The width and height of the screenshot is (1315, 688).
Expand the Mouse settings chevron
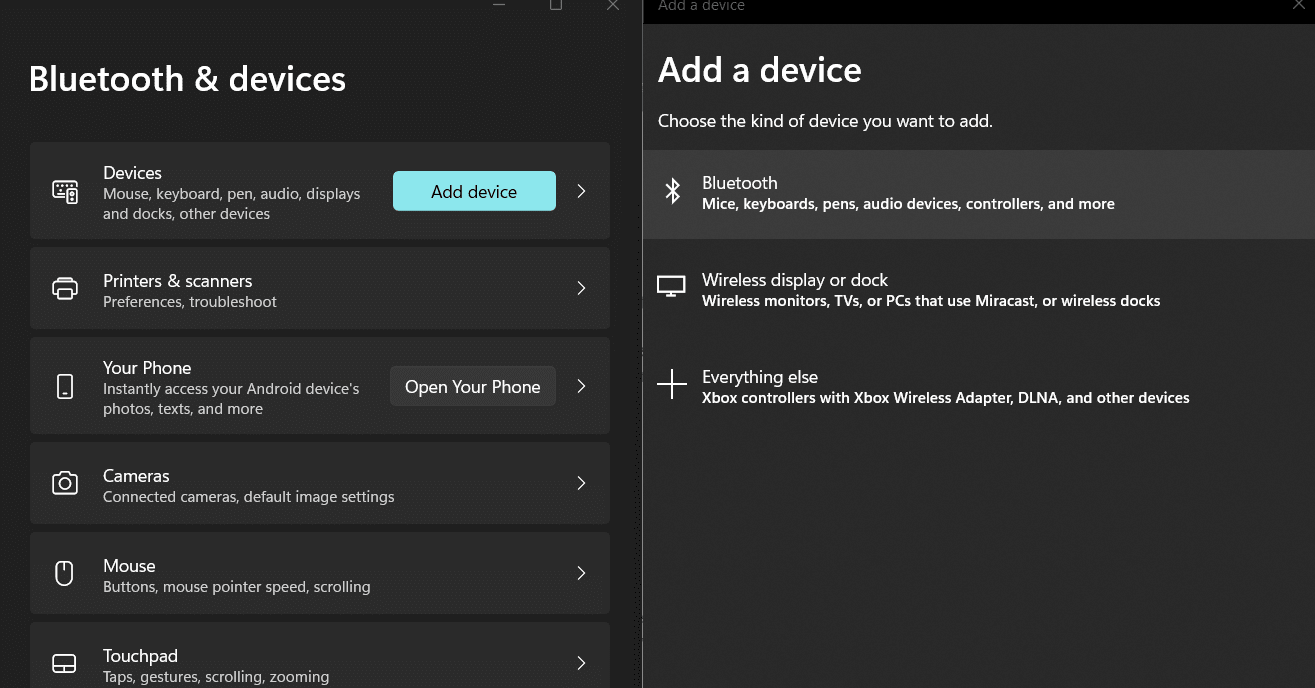(x=581, y=573)
